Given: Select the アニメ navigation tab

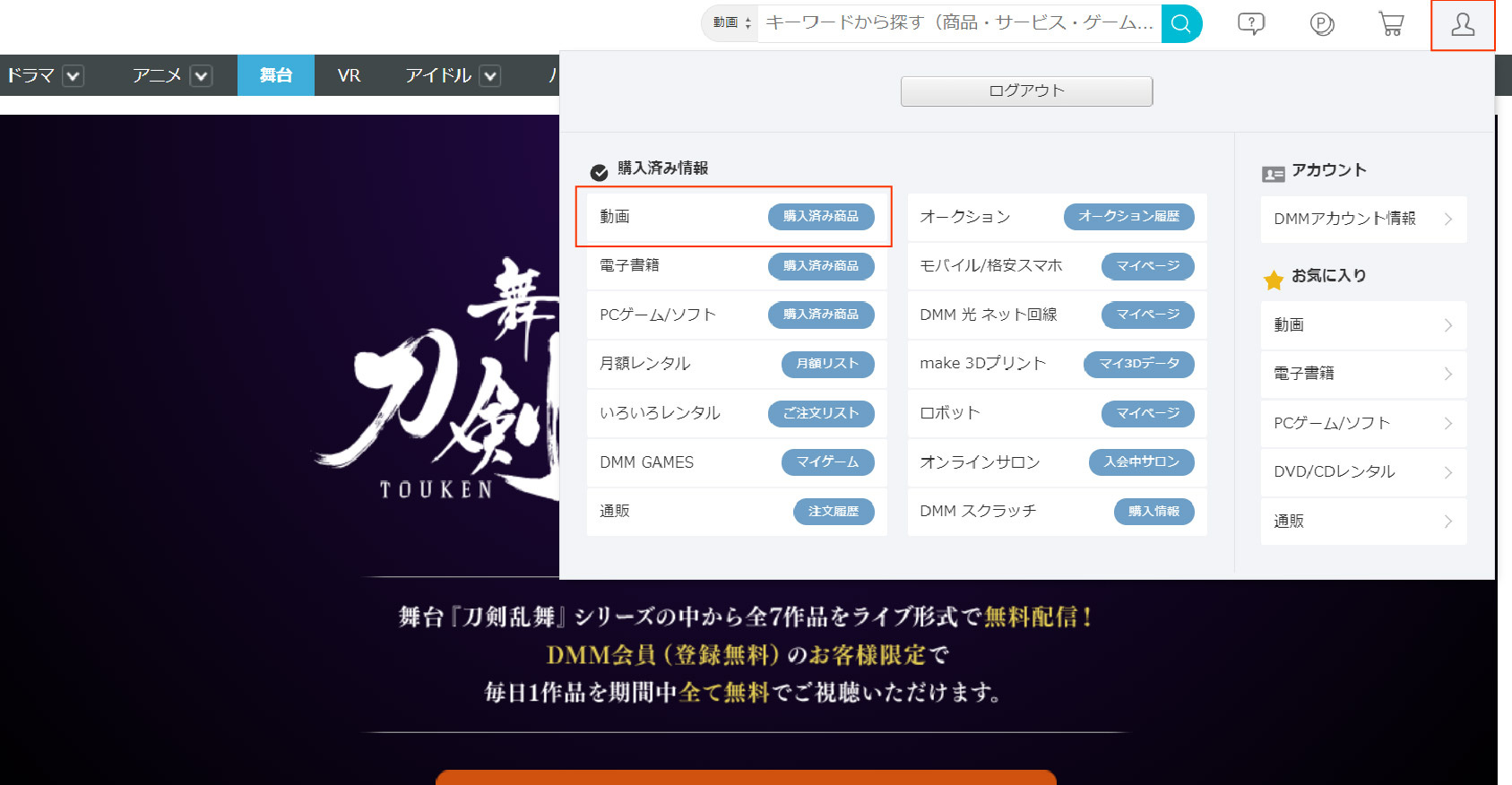Looking at the screenshot, I should pyautogui.click(x=157, y=75).
